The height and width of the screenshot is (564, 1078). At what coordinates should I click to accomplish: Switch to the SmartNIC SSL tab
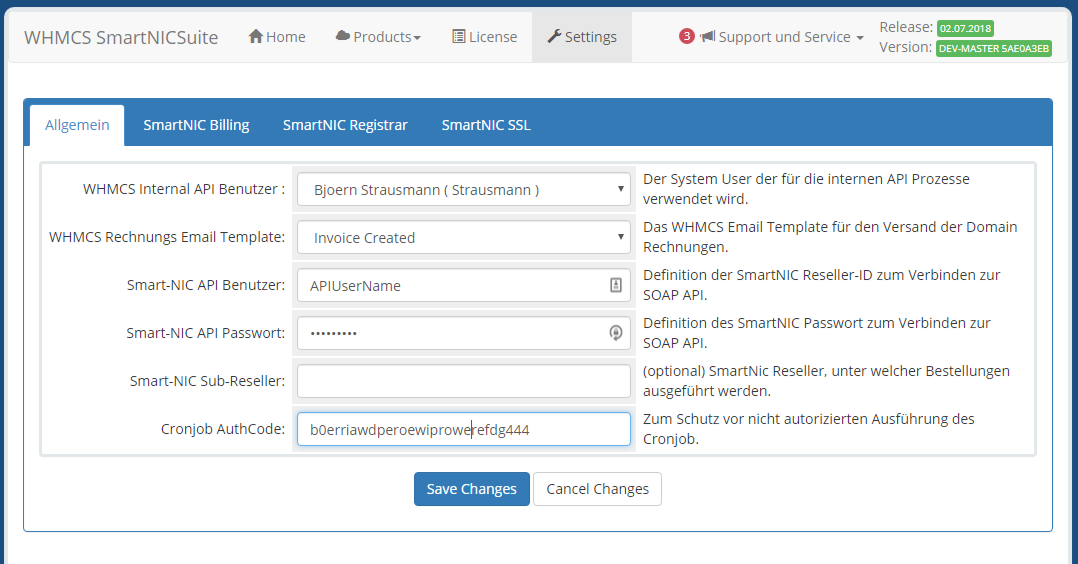486,125
